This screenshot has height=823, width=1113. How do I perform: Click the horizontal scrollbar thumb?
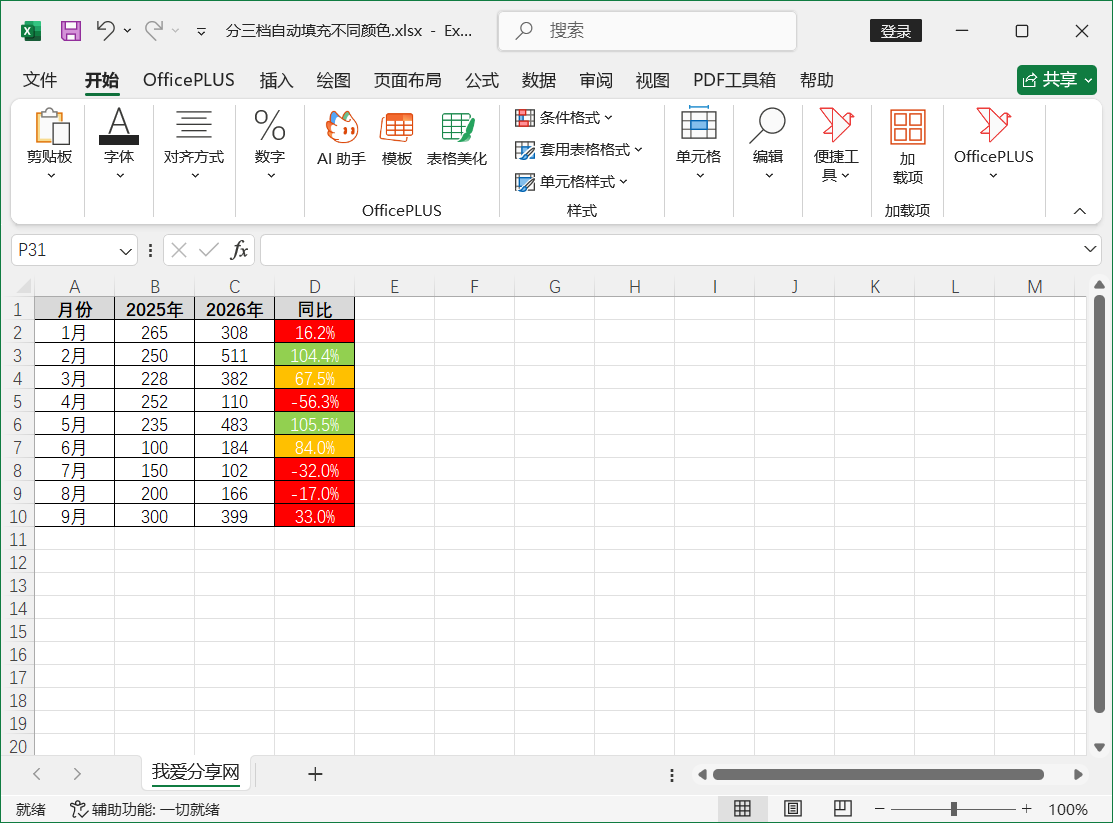pyautogui.click(x=878, y=774)
